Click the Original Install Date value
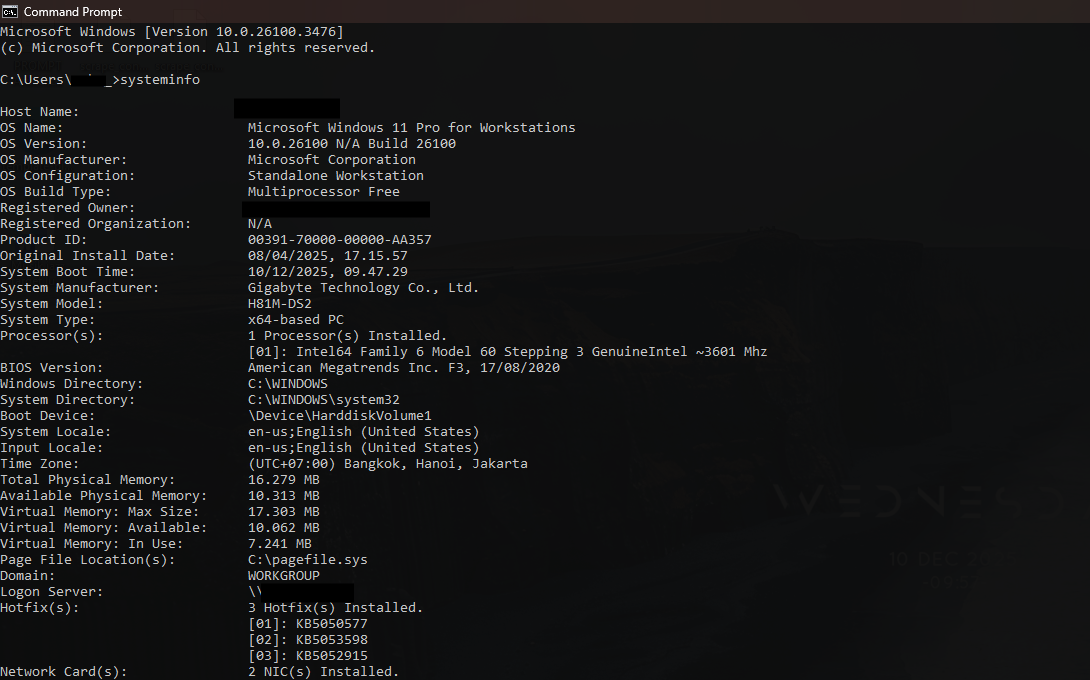This screenshot has width=1090, height=680. click(327, 256)
